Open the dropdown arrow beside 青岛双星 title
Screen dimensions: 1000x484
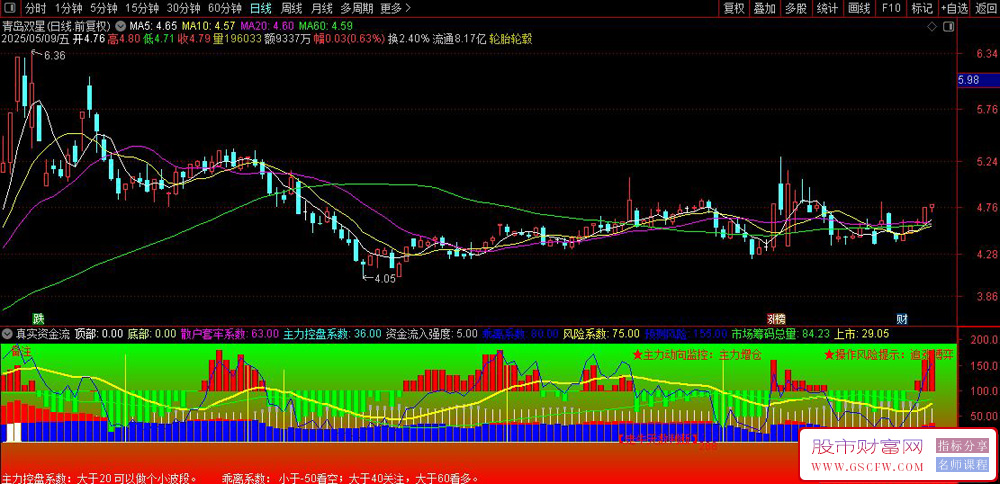[x=121, y=27]
